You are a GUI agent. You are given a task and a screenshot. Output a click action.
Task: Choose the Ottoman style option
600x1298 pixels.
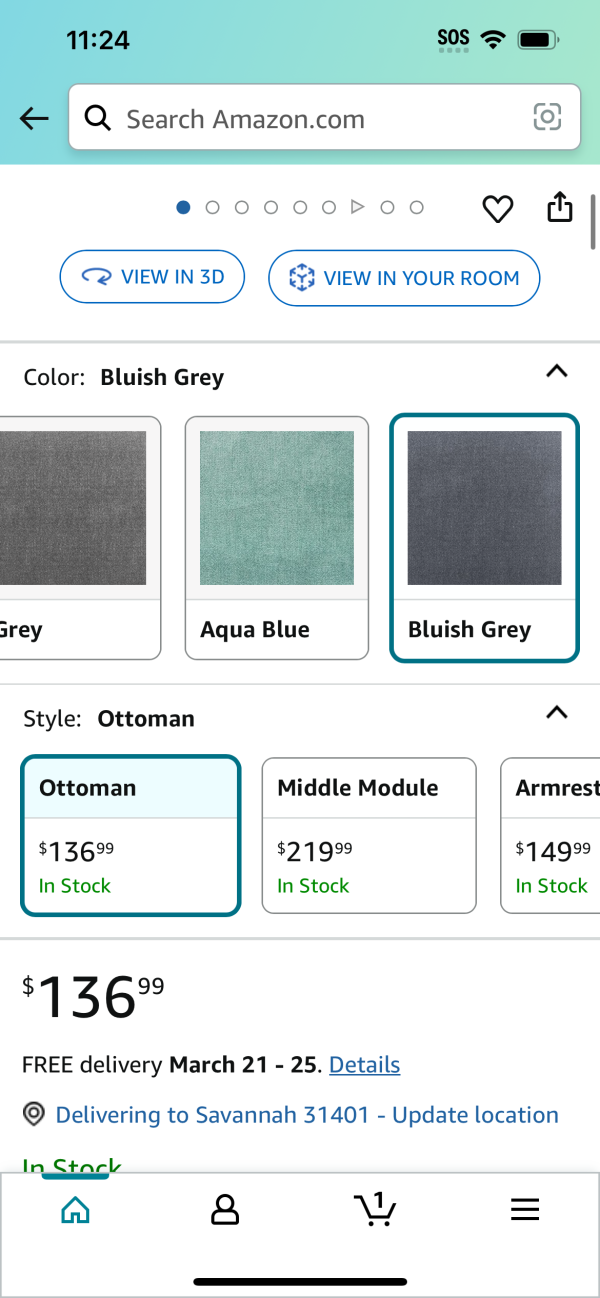click(x=131, y=836)
